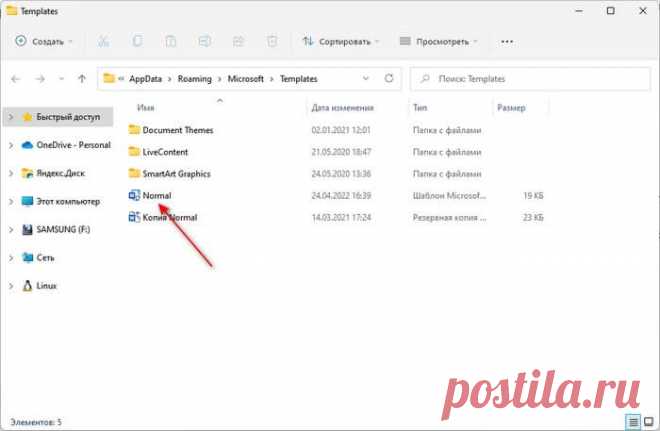Screen dimensions: 660x431
Task: Click the 19 КБ size cell
Action: (533, 196)
